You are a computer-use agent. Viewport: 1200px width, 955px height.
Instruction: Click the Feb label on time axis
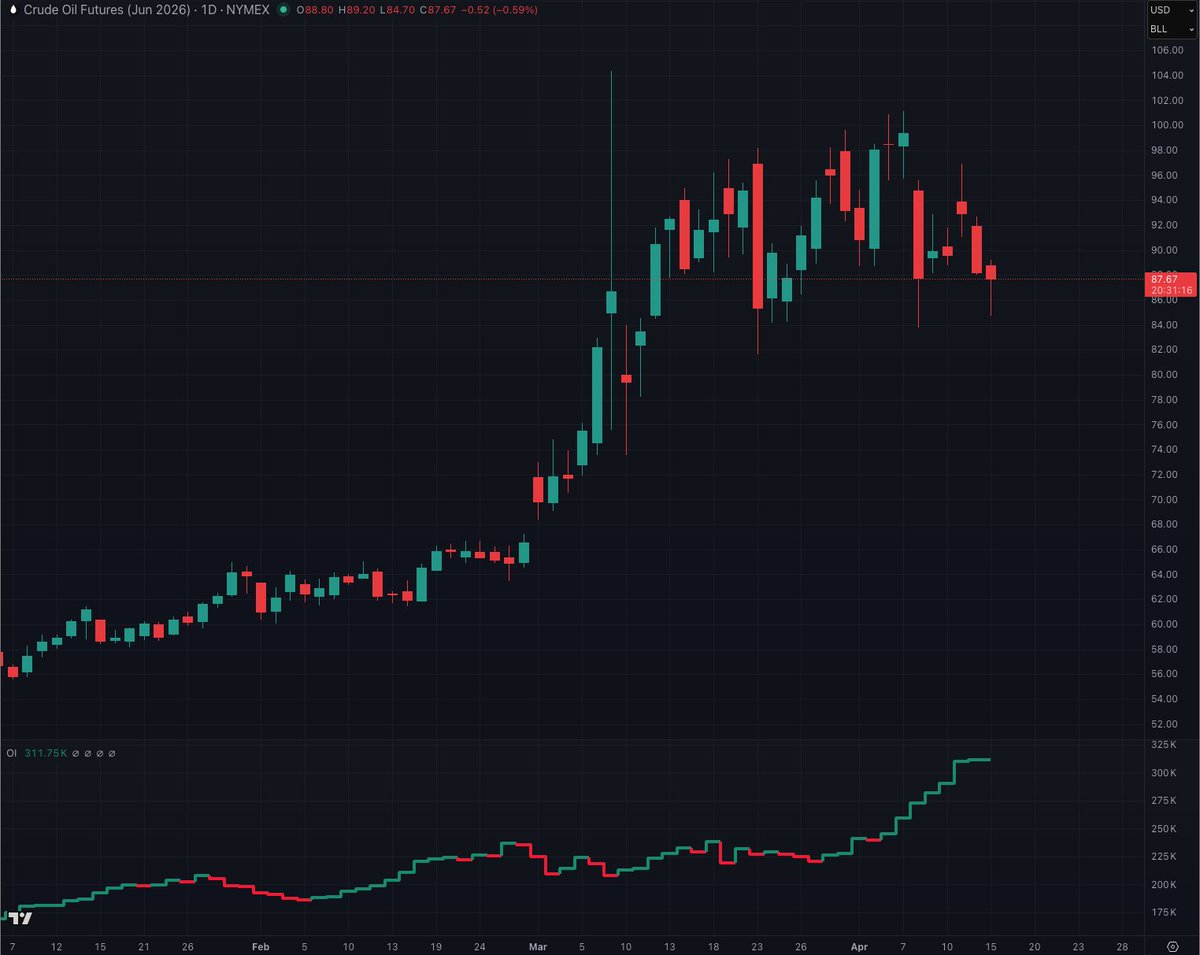pyautogui.click(x=261, y=946)
